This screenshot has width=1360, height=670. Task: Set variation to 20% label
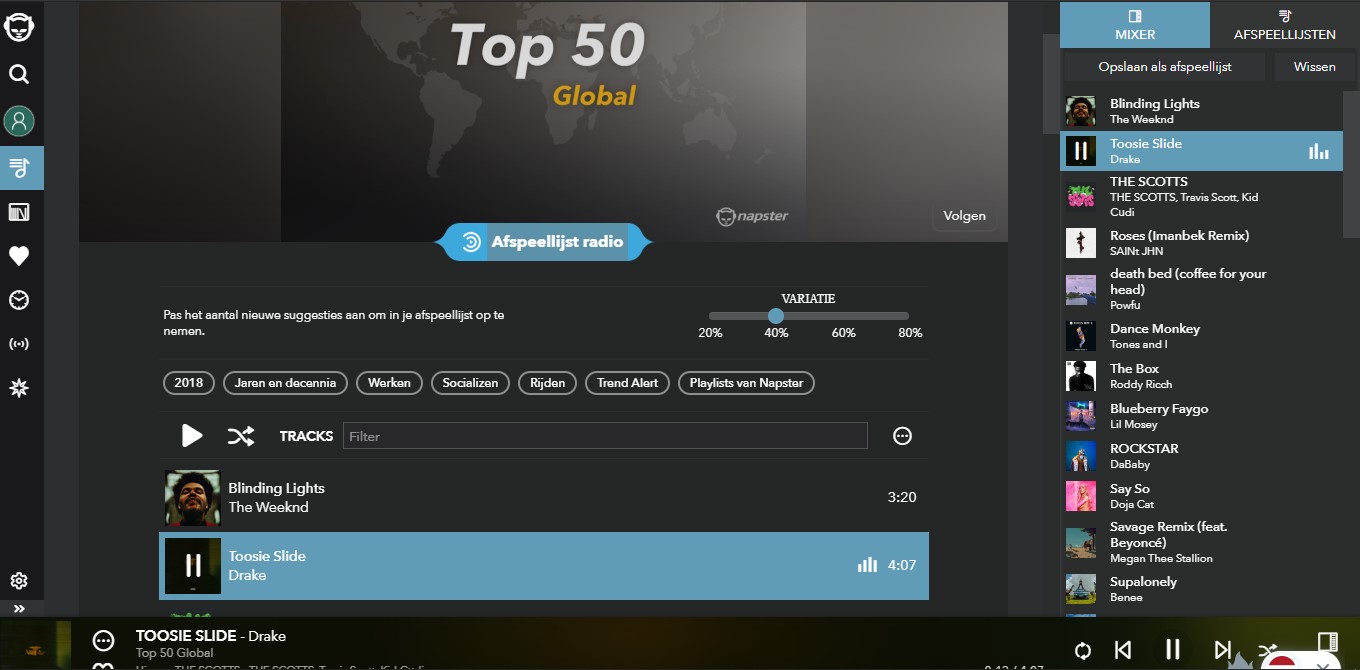click(710, 333)
